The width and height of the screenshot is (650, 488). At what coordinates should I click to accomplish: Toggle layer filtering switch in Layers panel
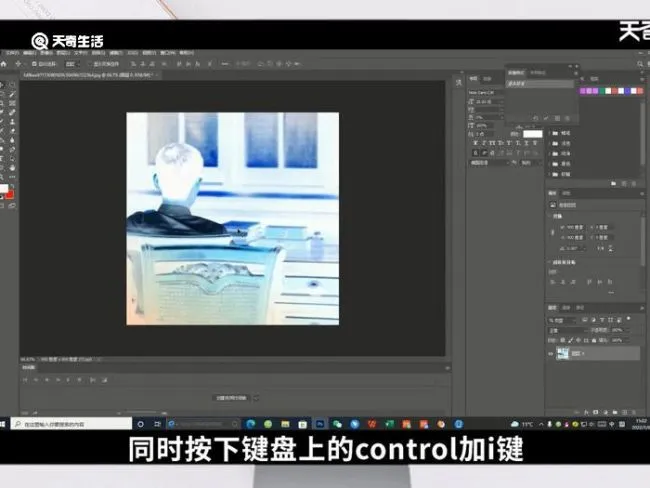click(629, 319)
